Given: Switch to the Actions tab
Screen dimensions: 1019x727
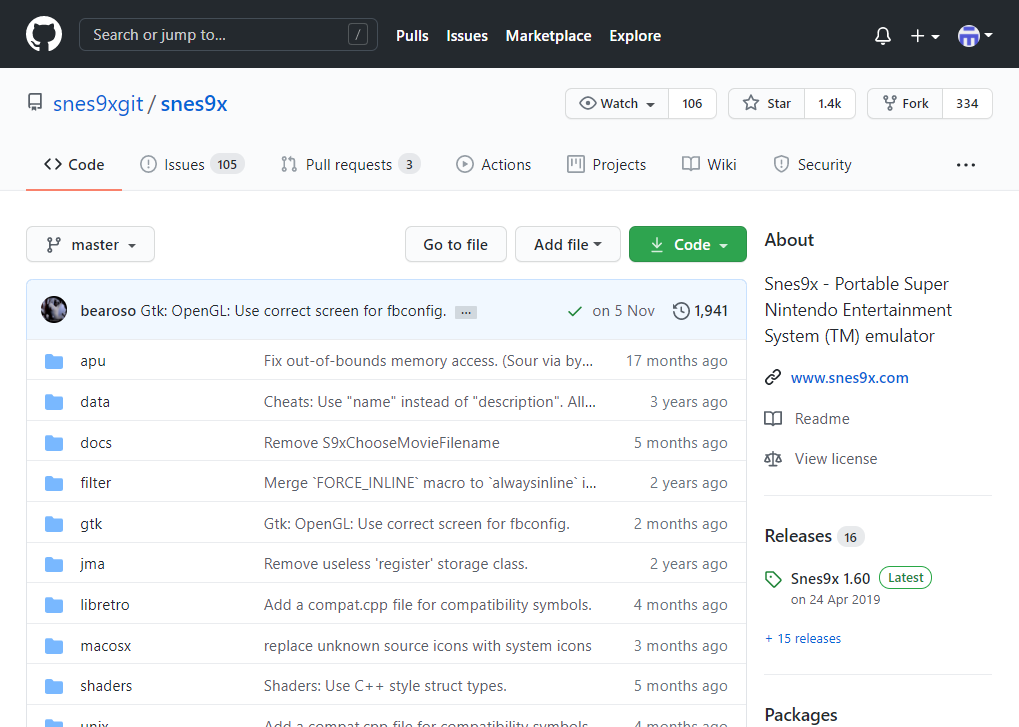Looking at the screenshot, I should coord(494,165).
